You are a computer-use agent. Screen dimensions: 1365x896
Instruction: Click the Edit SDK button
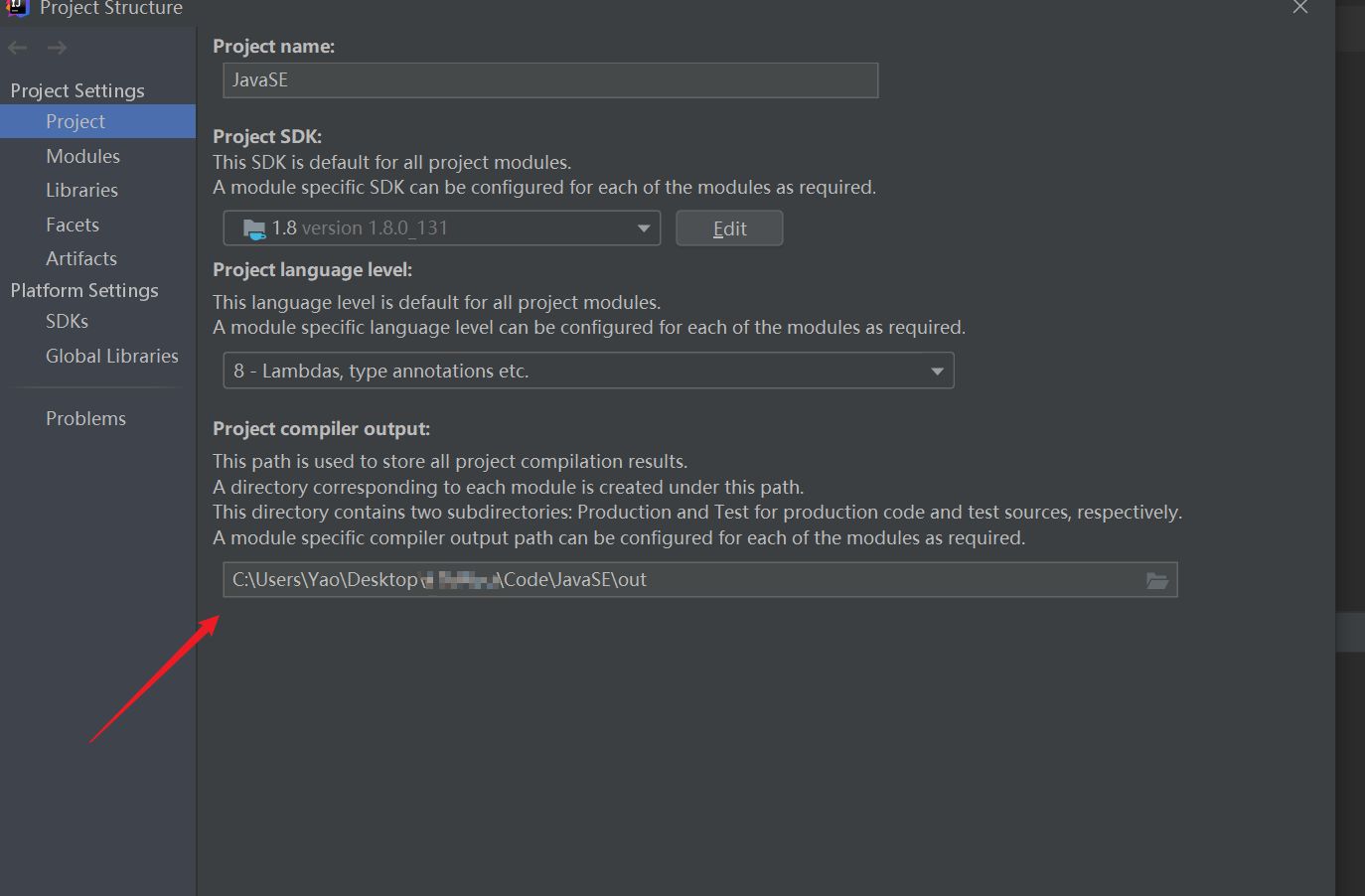(x=729, y=228)
